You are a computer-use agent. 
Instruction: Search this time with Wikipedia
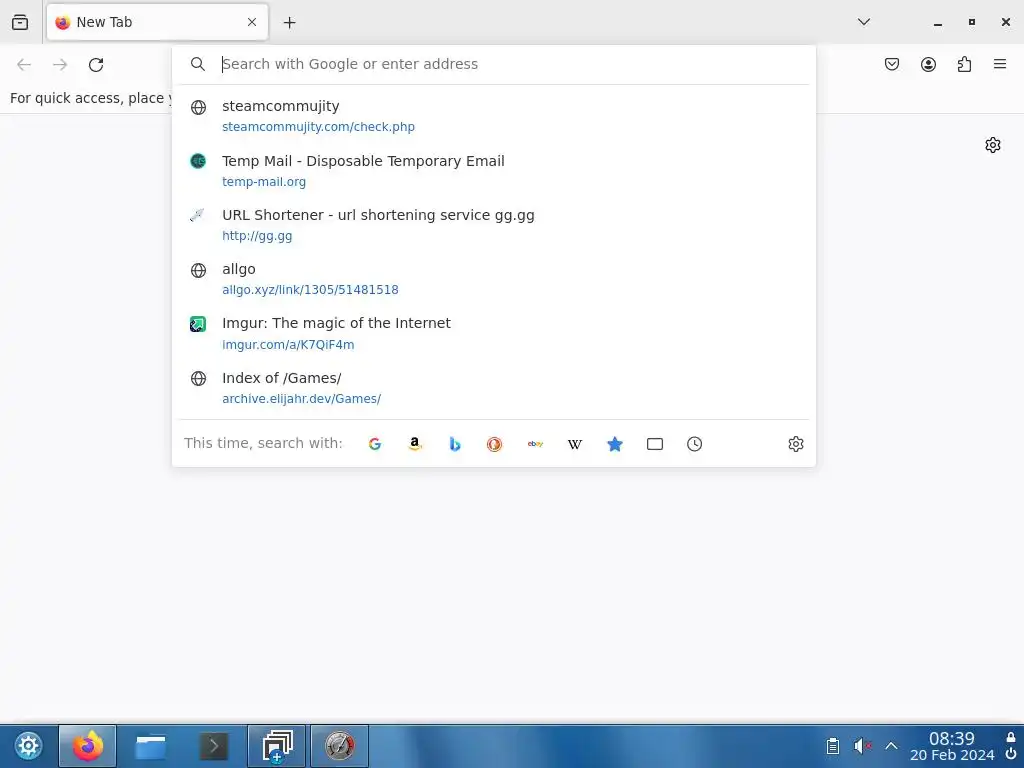pyautogui.click(x=575, y=444)
